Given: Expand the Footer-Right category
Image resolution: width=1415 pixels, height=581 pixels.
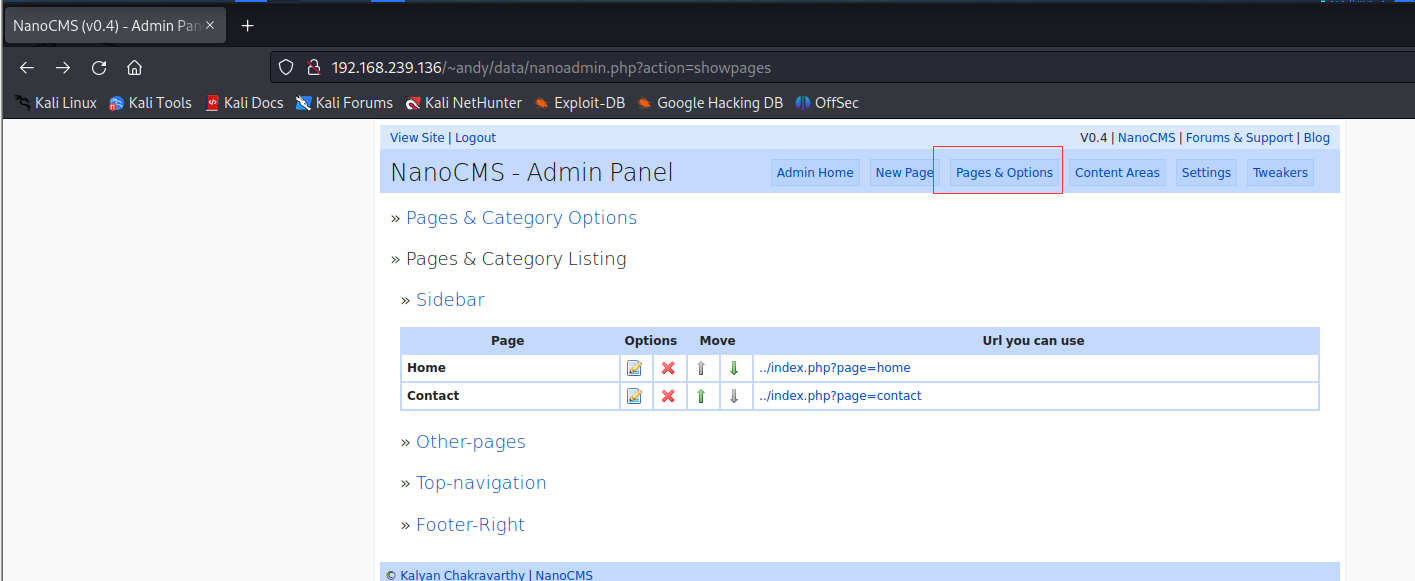Looking at the screenshot, I should click(470, 525).
